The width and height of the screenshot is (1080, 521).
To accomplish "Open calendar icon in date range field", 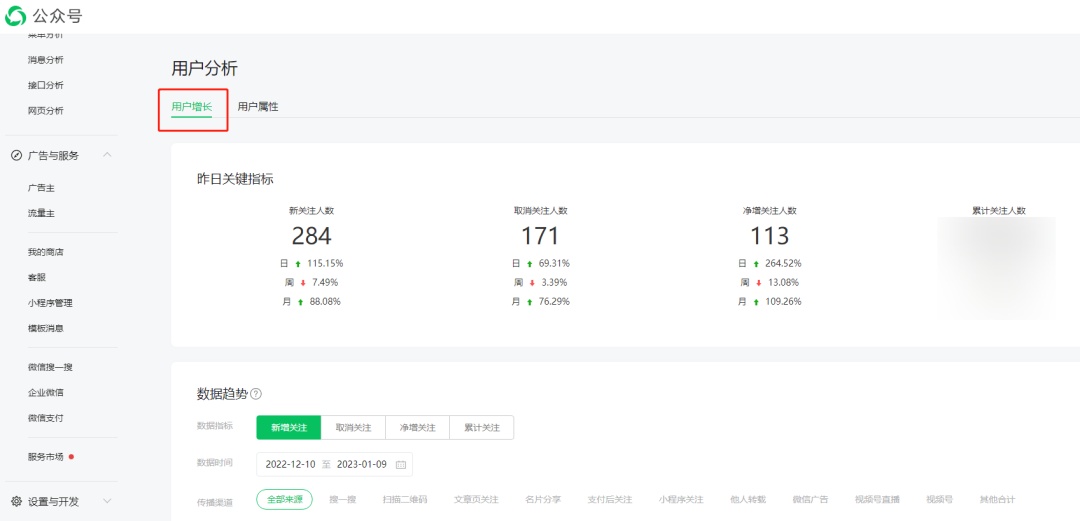I will point(401,464).
